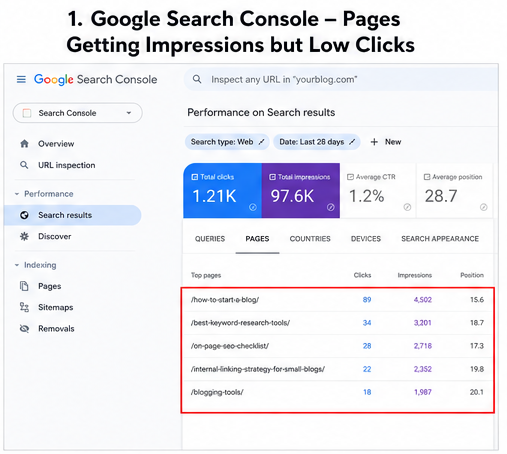This screenshot has height=454, width=507.
Task: Open the /on-page-seo-checklist/ page row
Action: [x=337, y=346]
